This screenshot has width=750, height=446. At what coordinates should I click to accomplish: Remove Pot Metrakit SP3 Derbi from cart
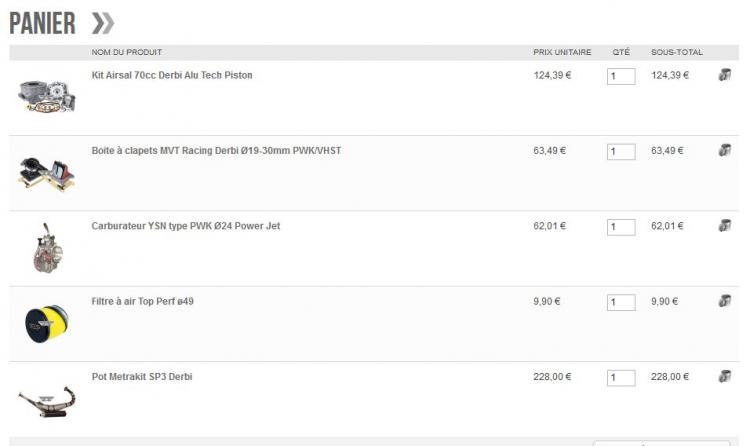(x=725, y=376)
